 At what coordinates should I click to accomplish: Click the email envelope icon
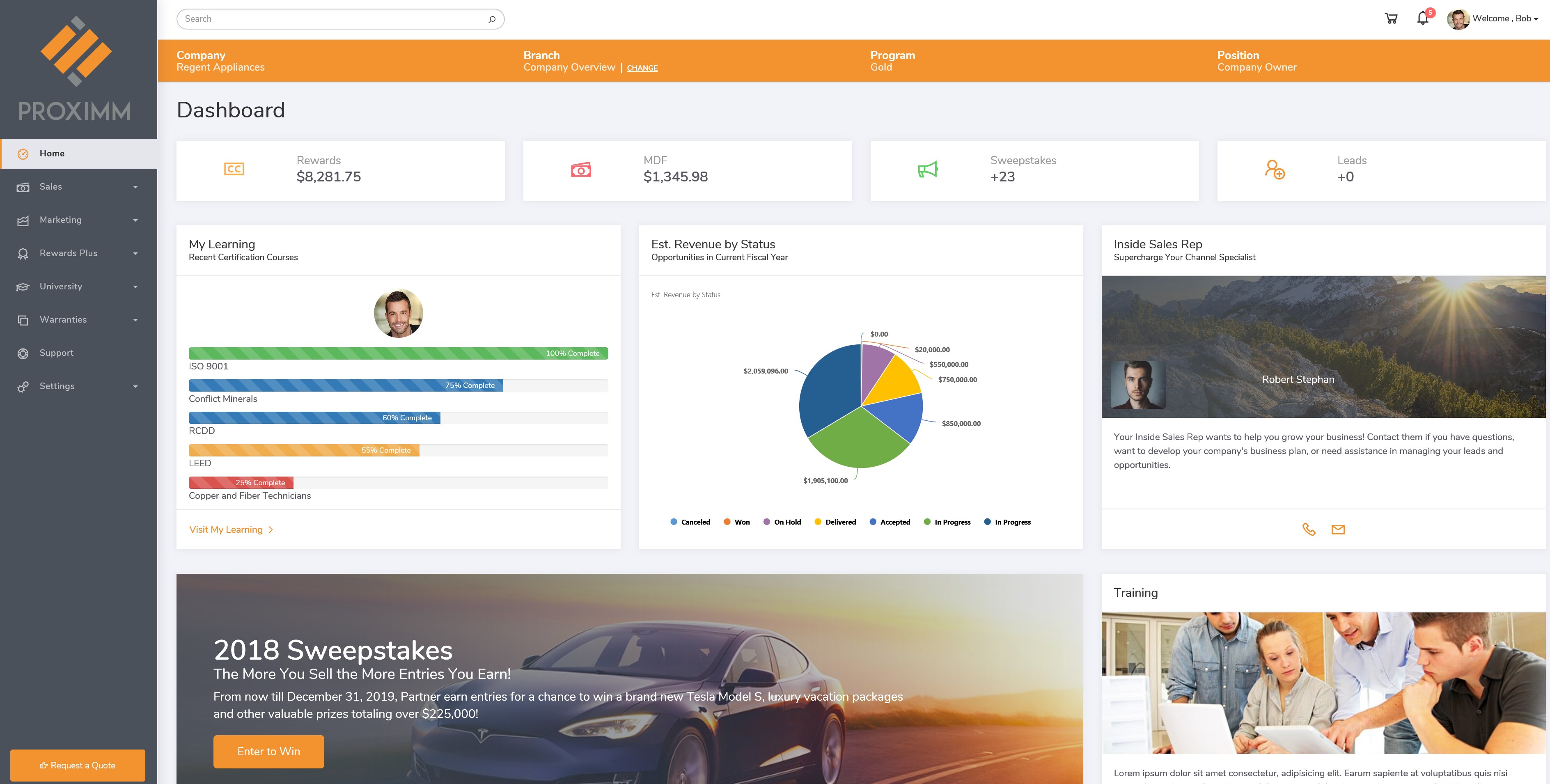coord(1338,530)
